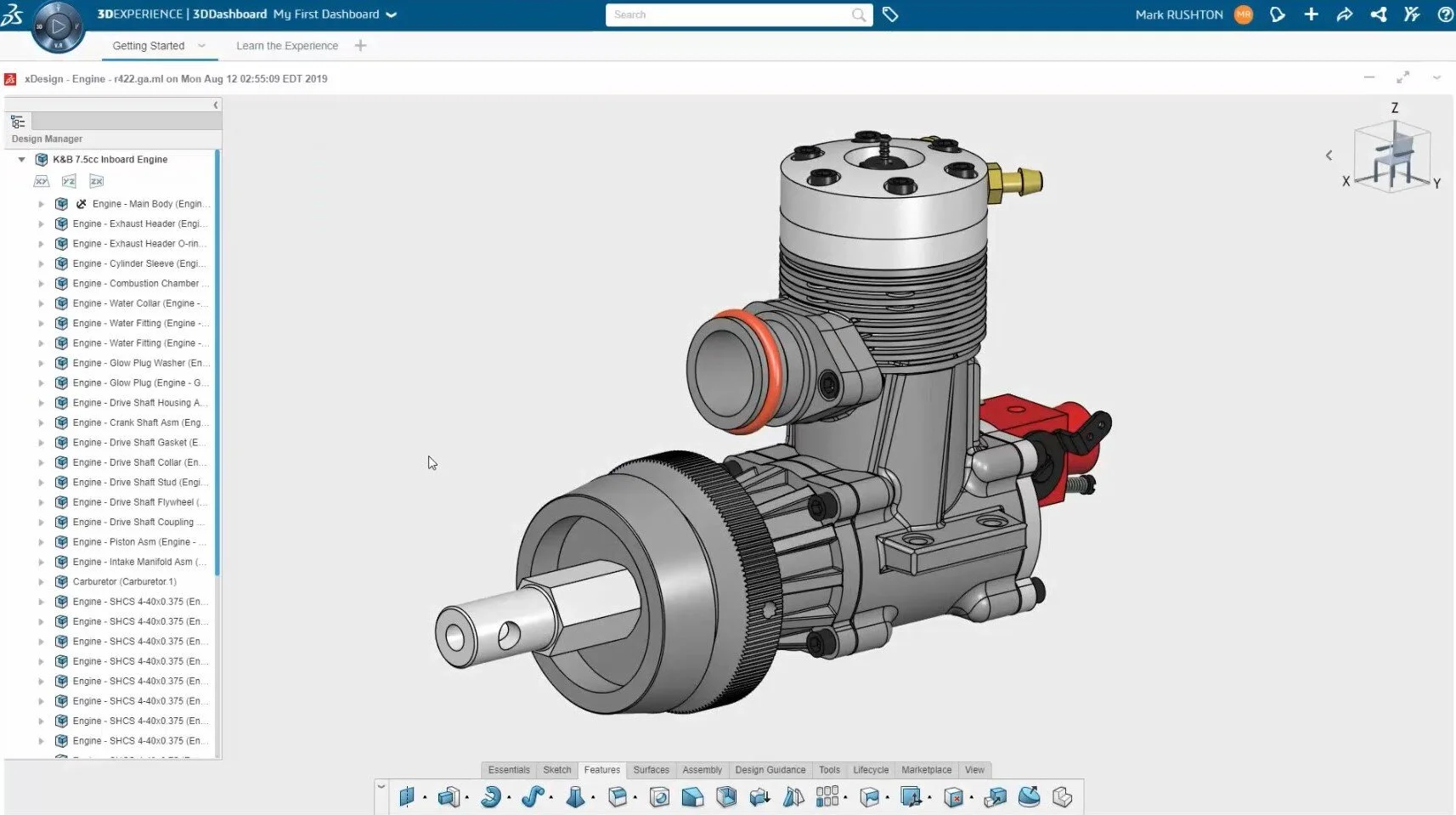Switch to the Assembly tab
The height and width of the screenshot is (815, 1456).
click(x=702, y=770)
